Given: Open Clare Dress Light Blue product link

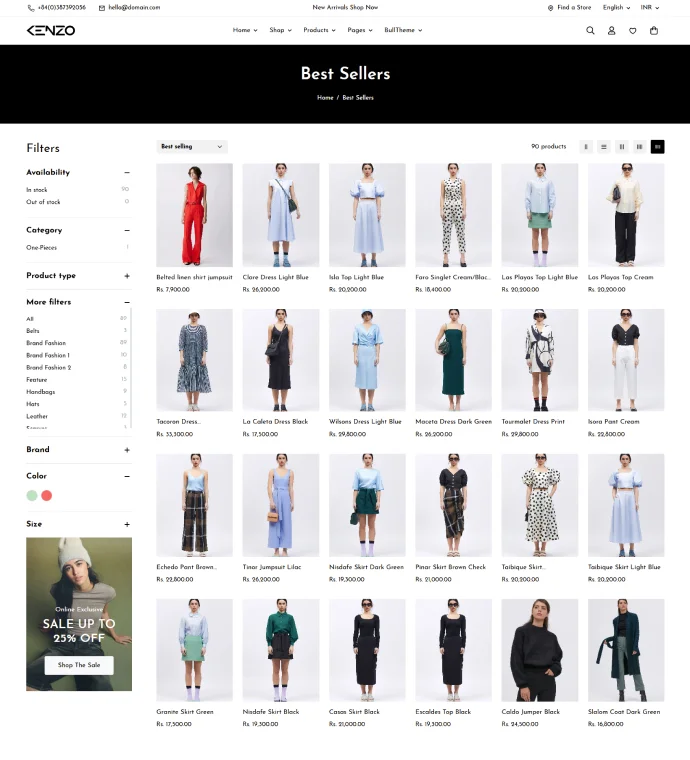Looking at the screenshot, I should click(x=275, y=277).
